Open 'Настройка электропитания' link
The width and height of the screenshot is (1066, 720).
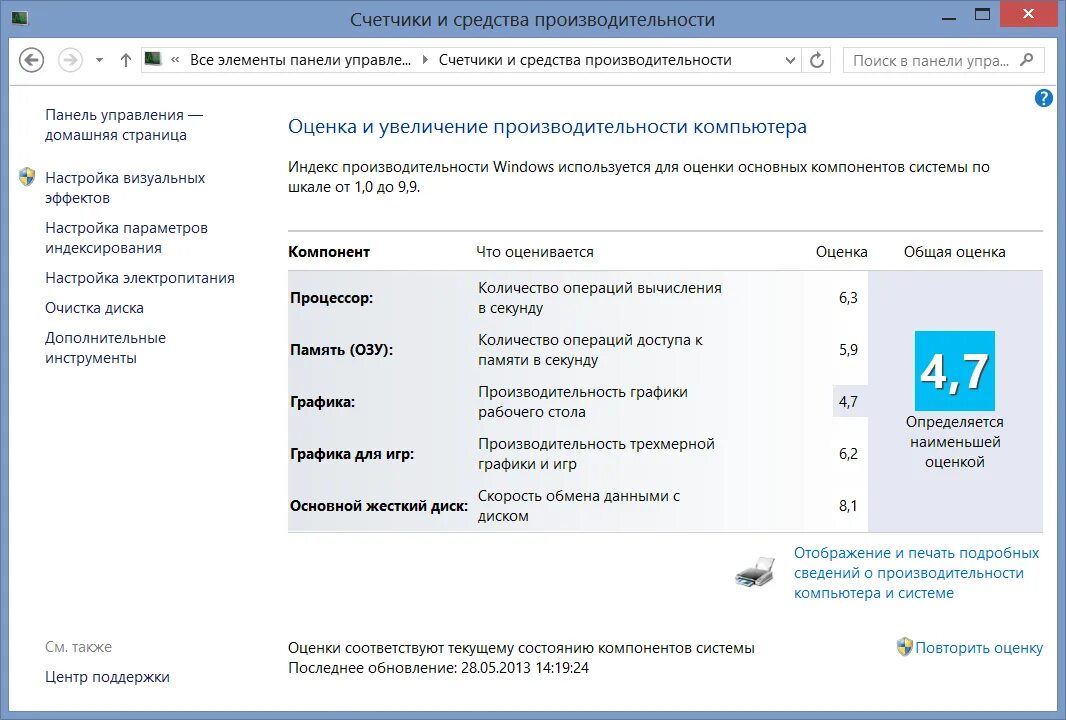(139, 278)
